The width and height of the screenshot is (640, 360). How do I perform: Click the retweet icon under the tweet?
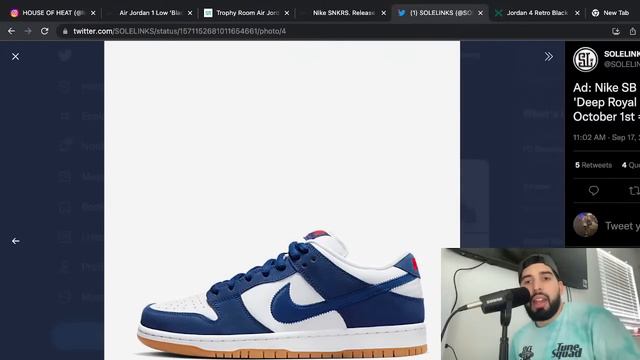click(634, 191)
